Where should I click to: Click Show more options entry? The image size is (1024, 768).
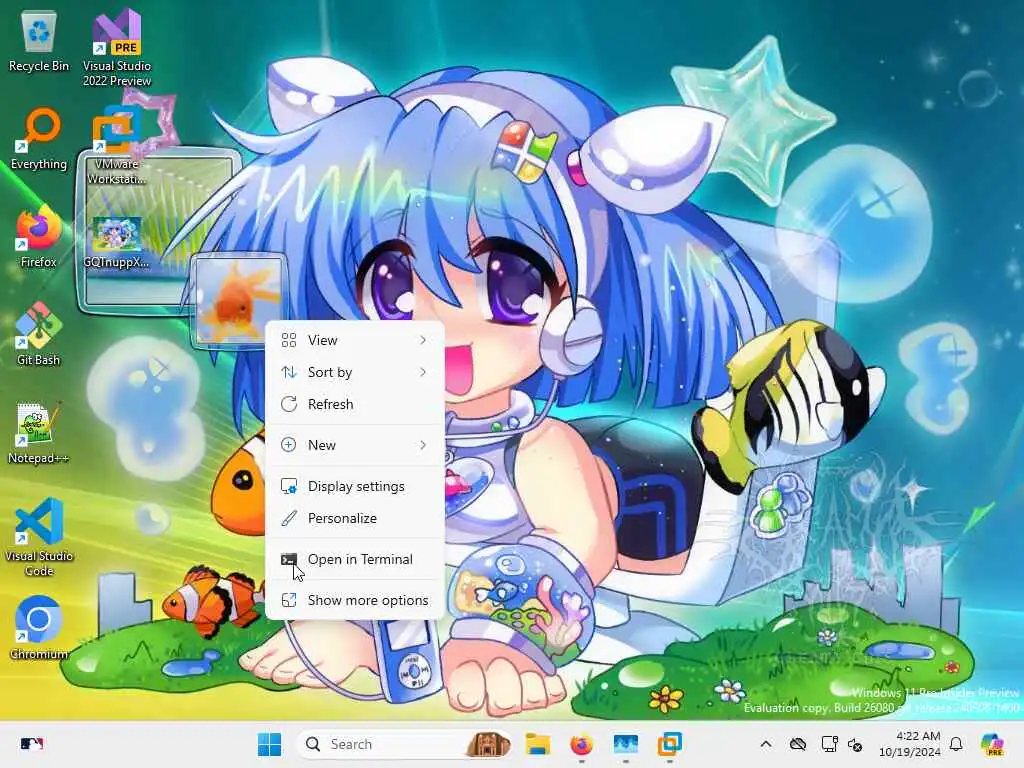click(x=355, y=600)
